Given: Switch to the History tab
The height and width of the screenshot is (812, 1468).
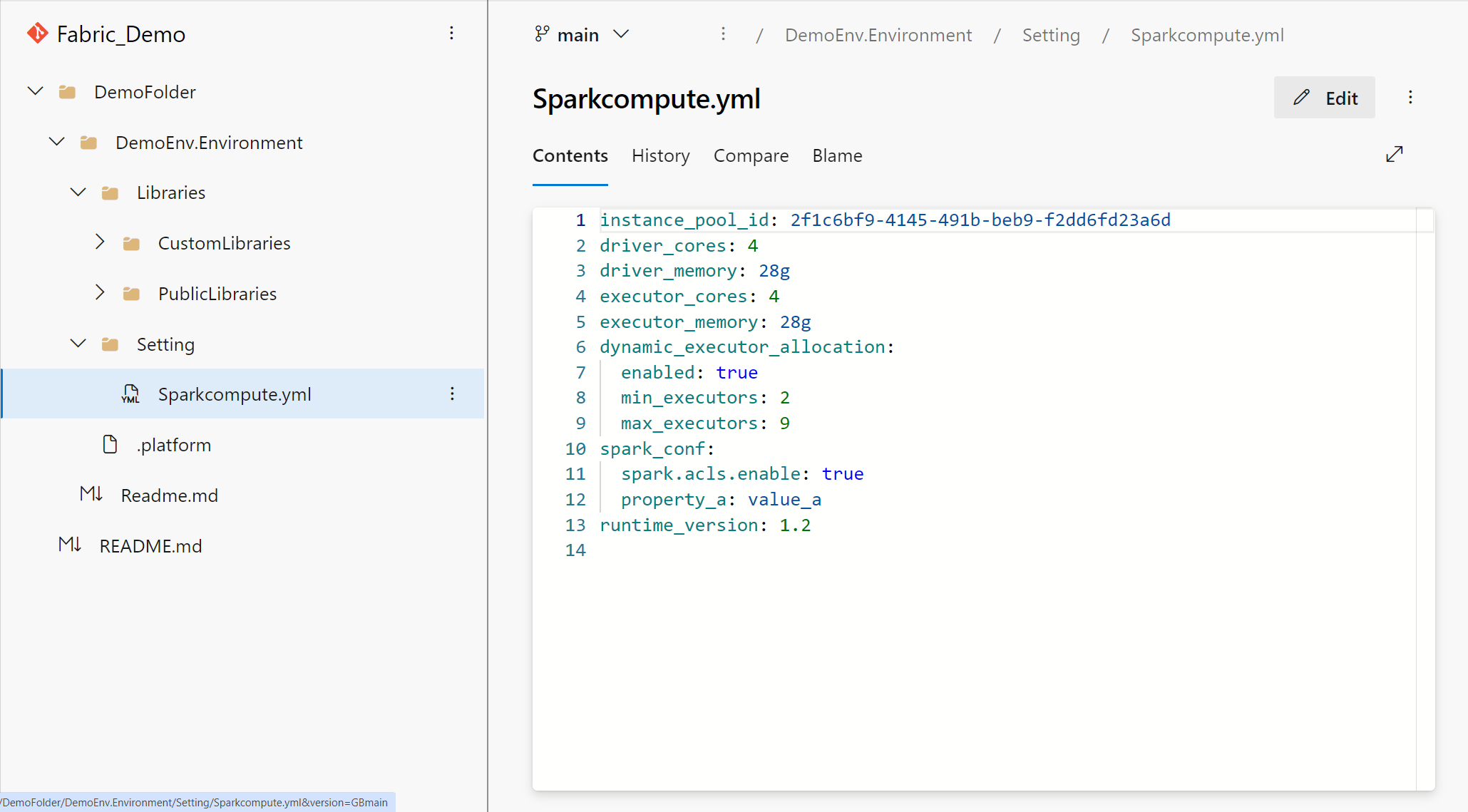Looking at the screenshot, I should (661, 155).
